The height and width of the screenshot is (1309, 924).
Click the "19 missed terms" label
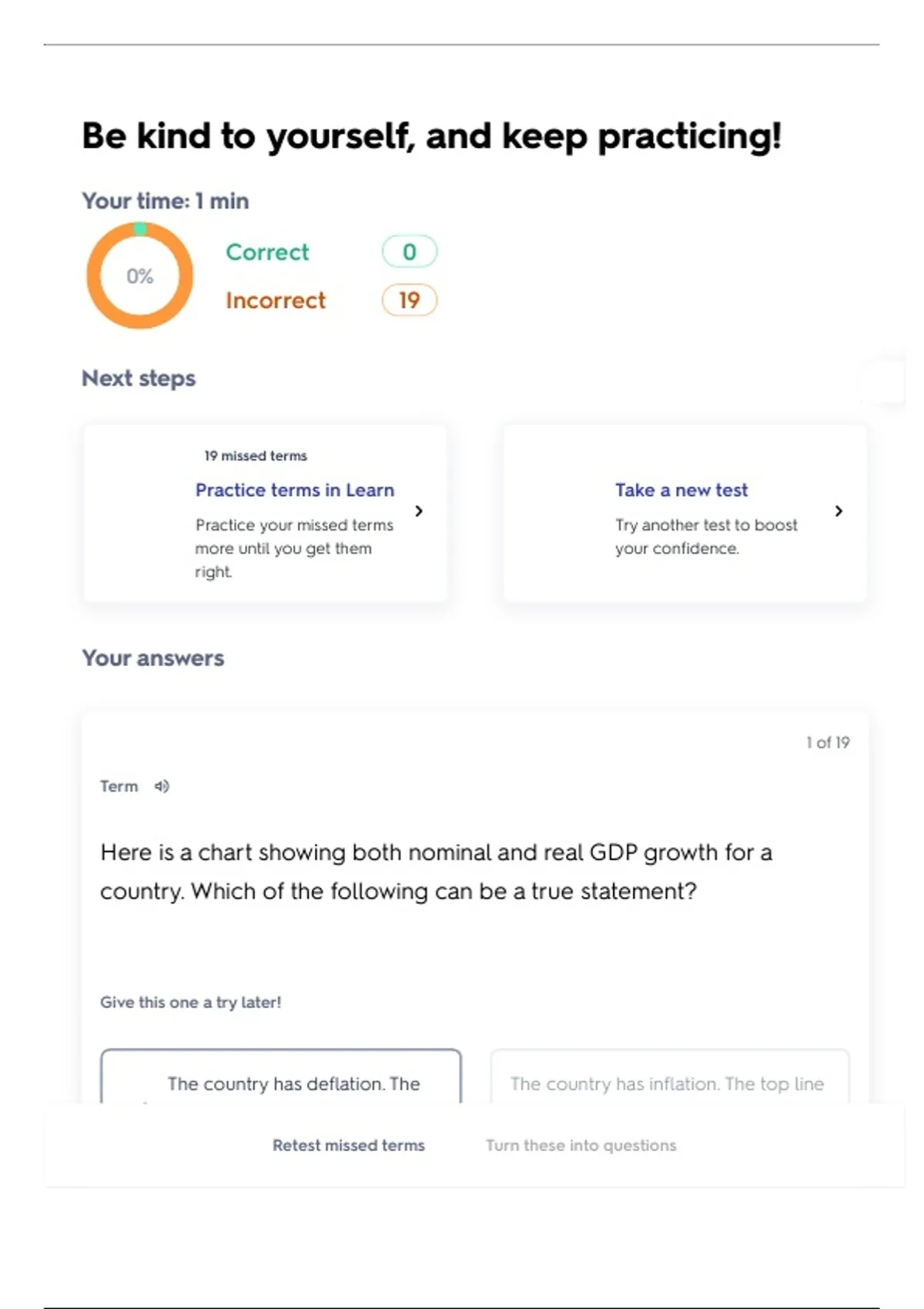click(x=256, y=456)
